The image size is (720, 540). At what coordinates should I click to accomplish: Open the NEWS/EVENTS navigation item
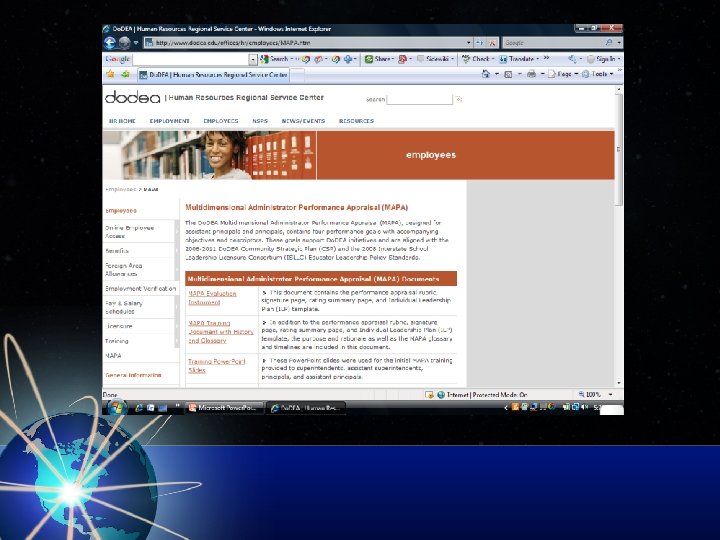(303, 121)
